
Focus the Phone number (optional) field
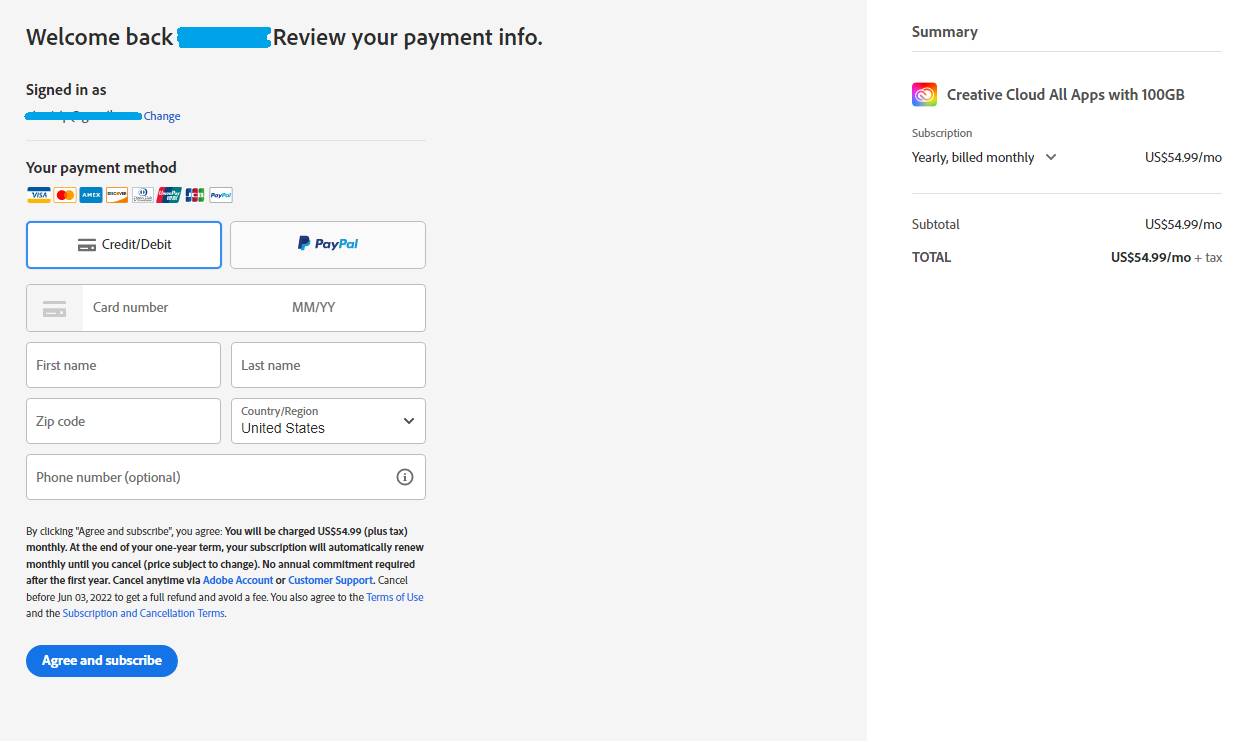coord(226,477)
